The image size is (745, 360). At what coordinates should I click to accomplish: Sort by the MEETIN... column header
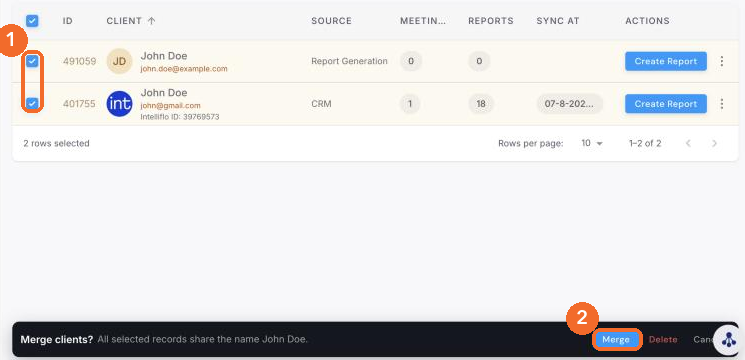423,21
